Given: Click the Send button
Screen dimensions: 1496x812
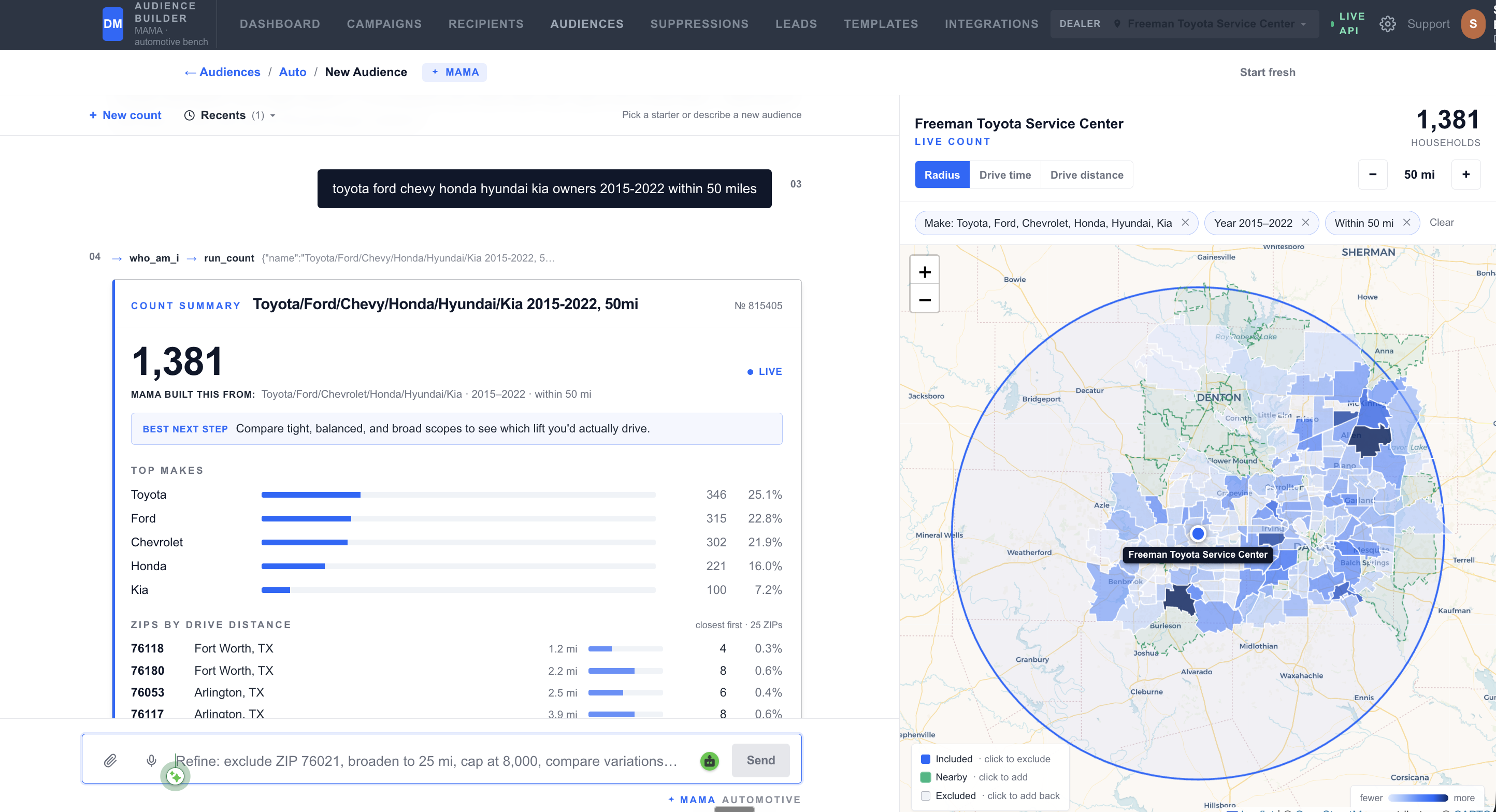Looking at the screenshot, I should pyautogui.click(x=760, y=760).
